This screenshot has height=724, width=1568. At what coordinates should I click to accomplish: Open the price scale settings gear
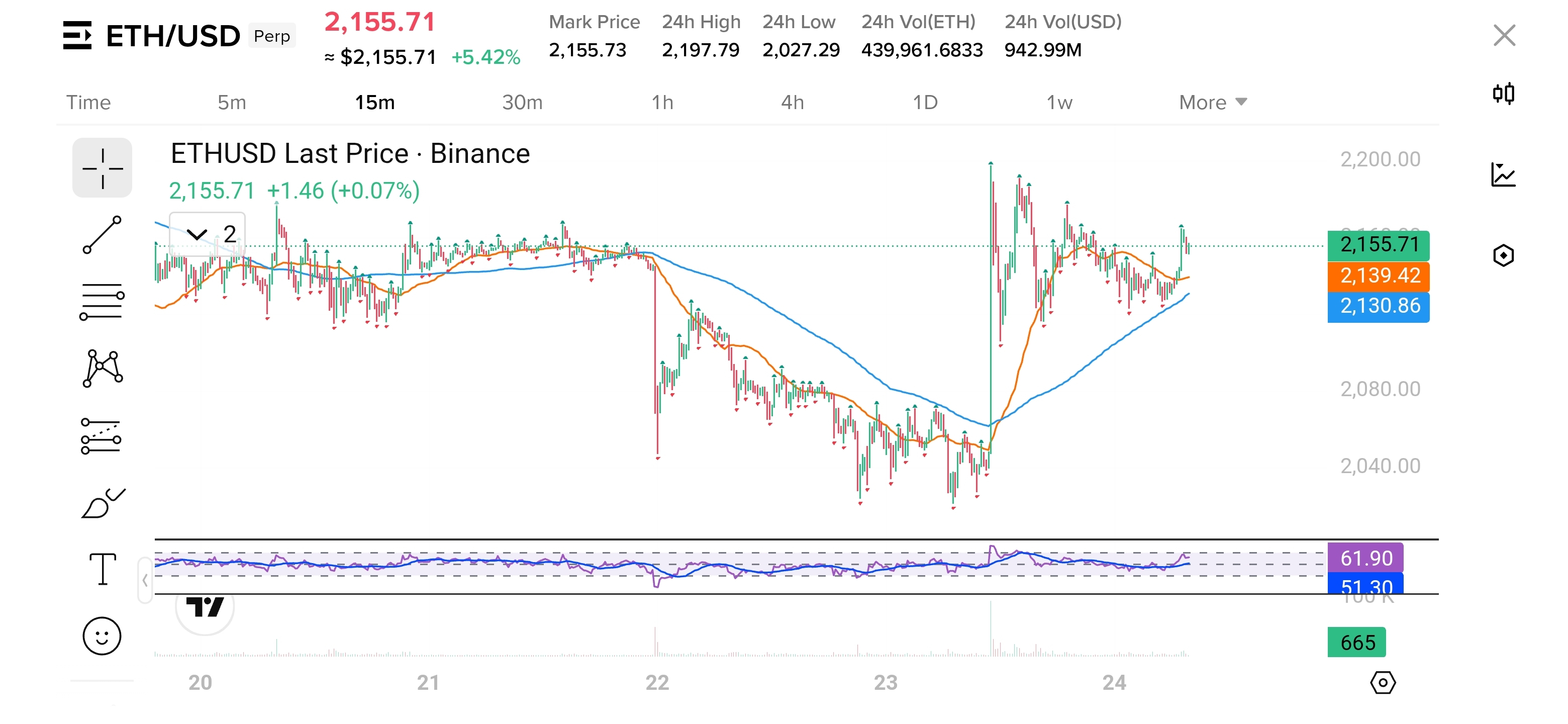tap(1383, 683)
